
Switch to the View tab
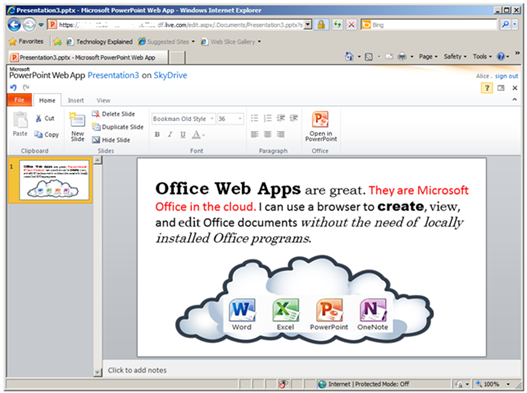[103, 100]
